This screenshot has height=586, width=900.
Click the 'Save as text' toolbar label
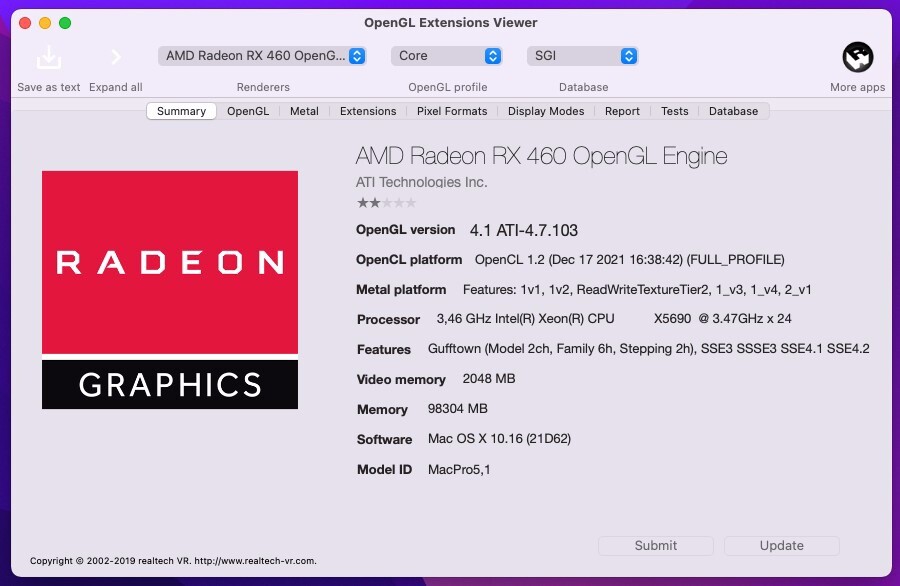pyautogui.click(x=49, y=87)
